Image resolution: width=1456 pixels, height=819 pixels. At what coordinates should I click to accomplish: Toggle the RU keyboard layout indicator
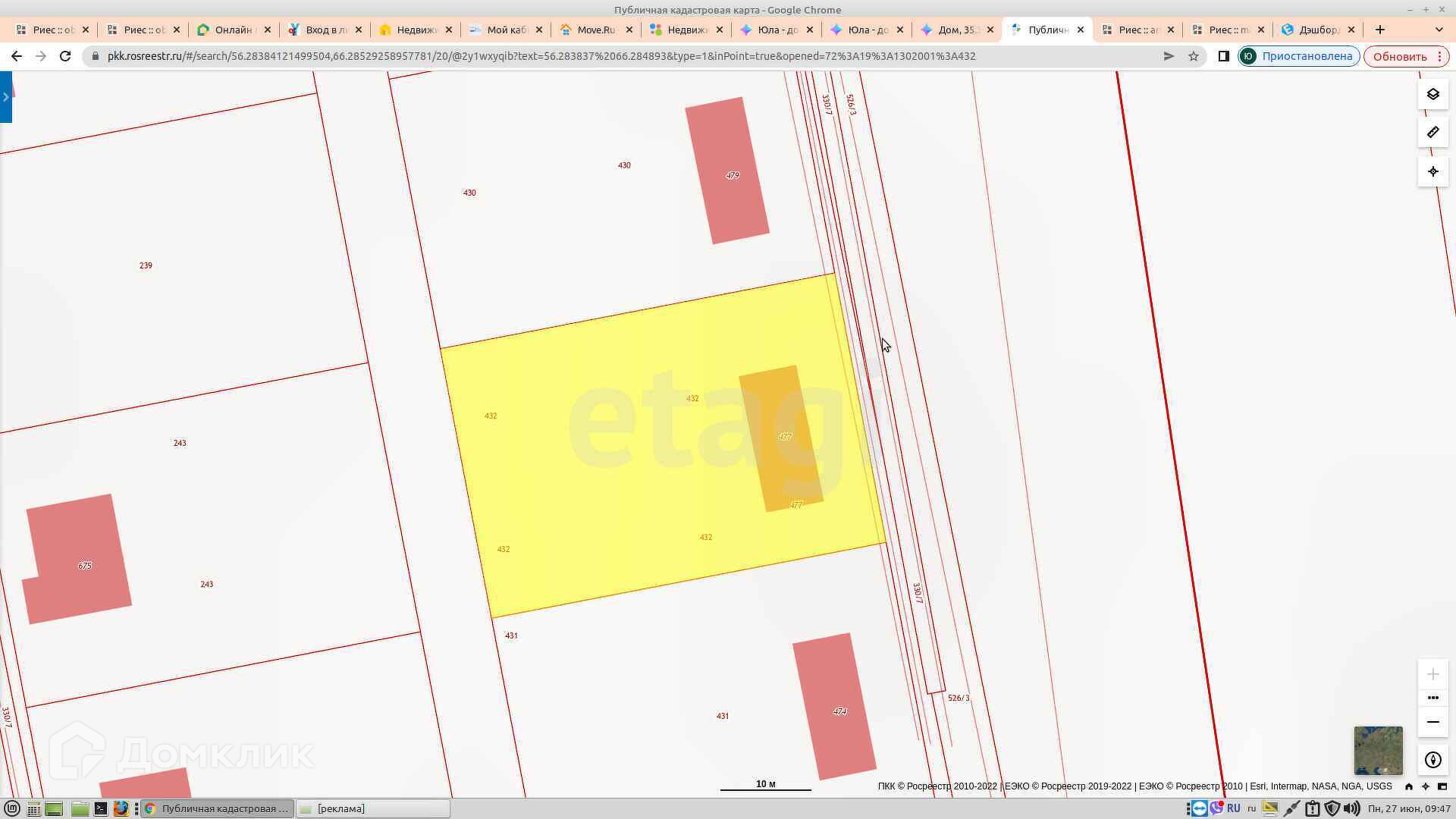click(x=1233, y=808)
